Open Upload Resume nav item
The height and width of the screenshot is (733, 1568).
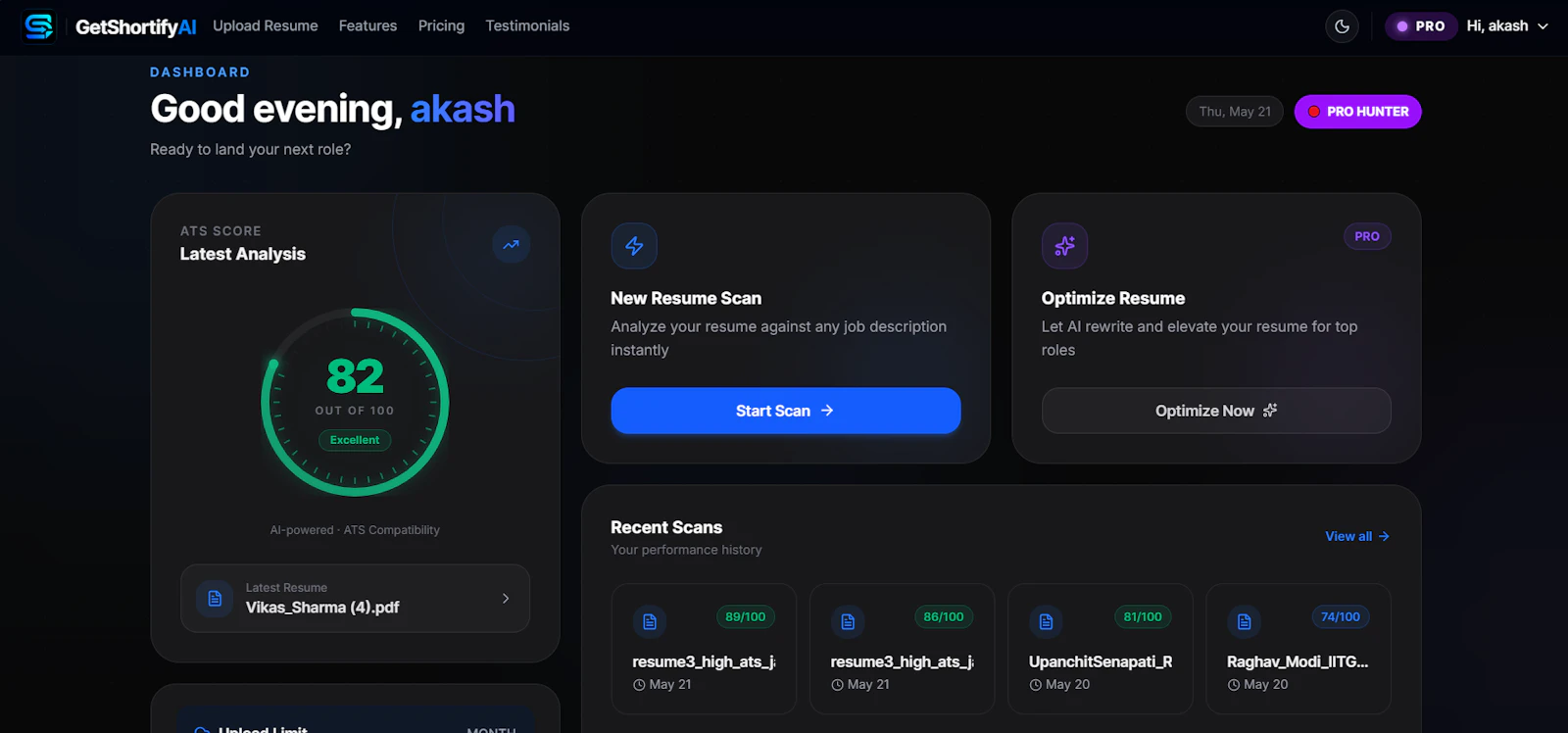(266, 26)
